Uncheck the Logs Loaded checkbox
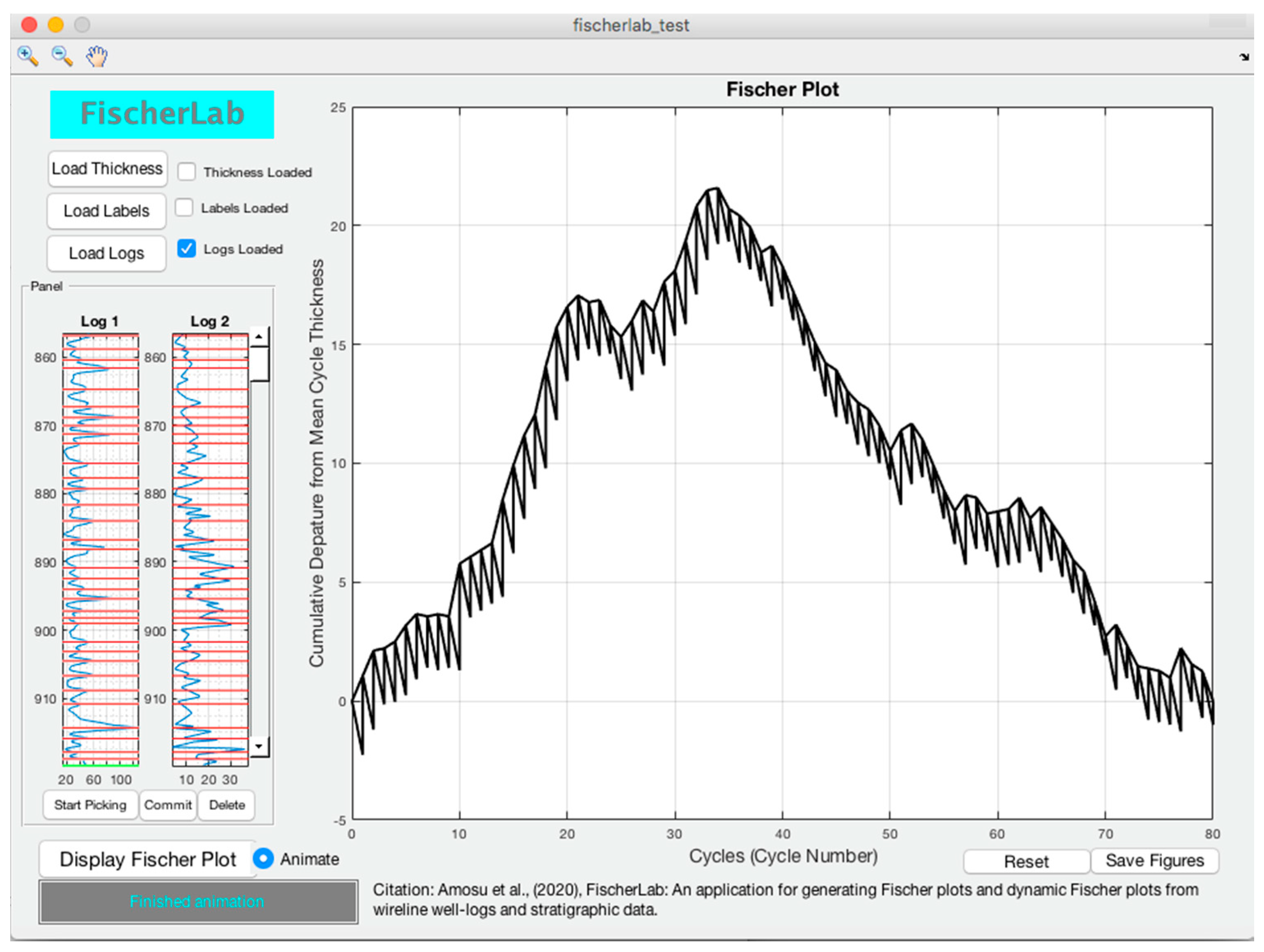 coord(187,249)
